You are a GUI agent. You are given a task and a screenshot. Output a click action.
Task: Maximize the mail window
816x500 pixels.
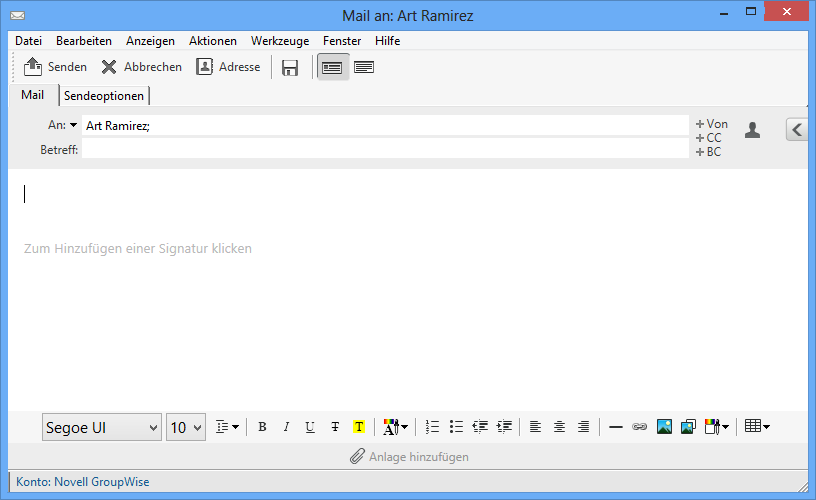(751, 11)
